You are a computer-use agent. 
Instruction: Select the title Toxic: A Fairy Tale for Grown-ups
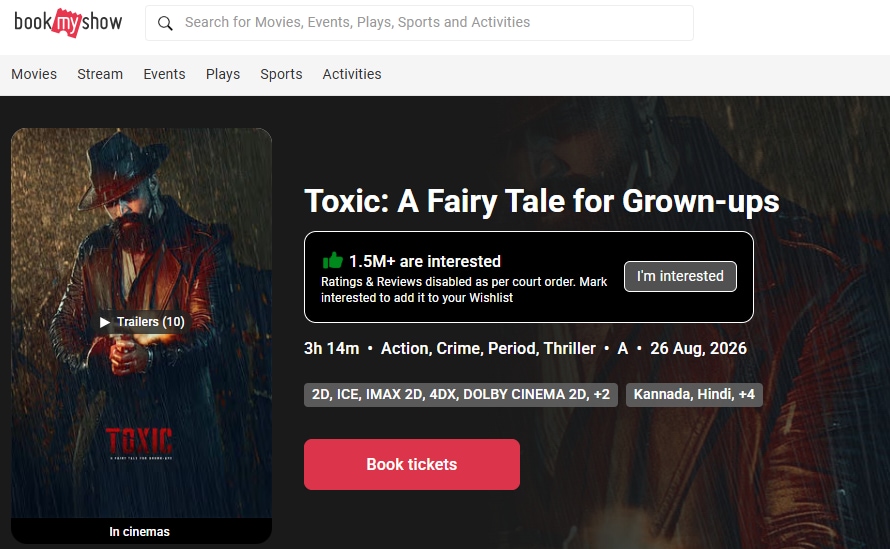coord(541,202)
